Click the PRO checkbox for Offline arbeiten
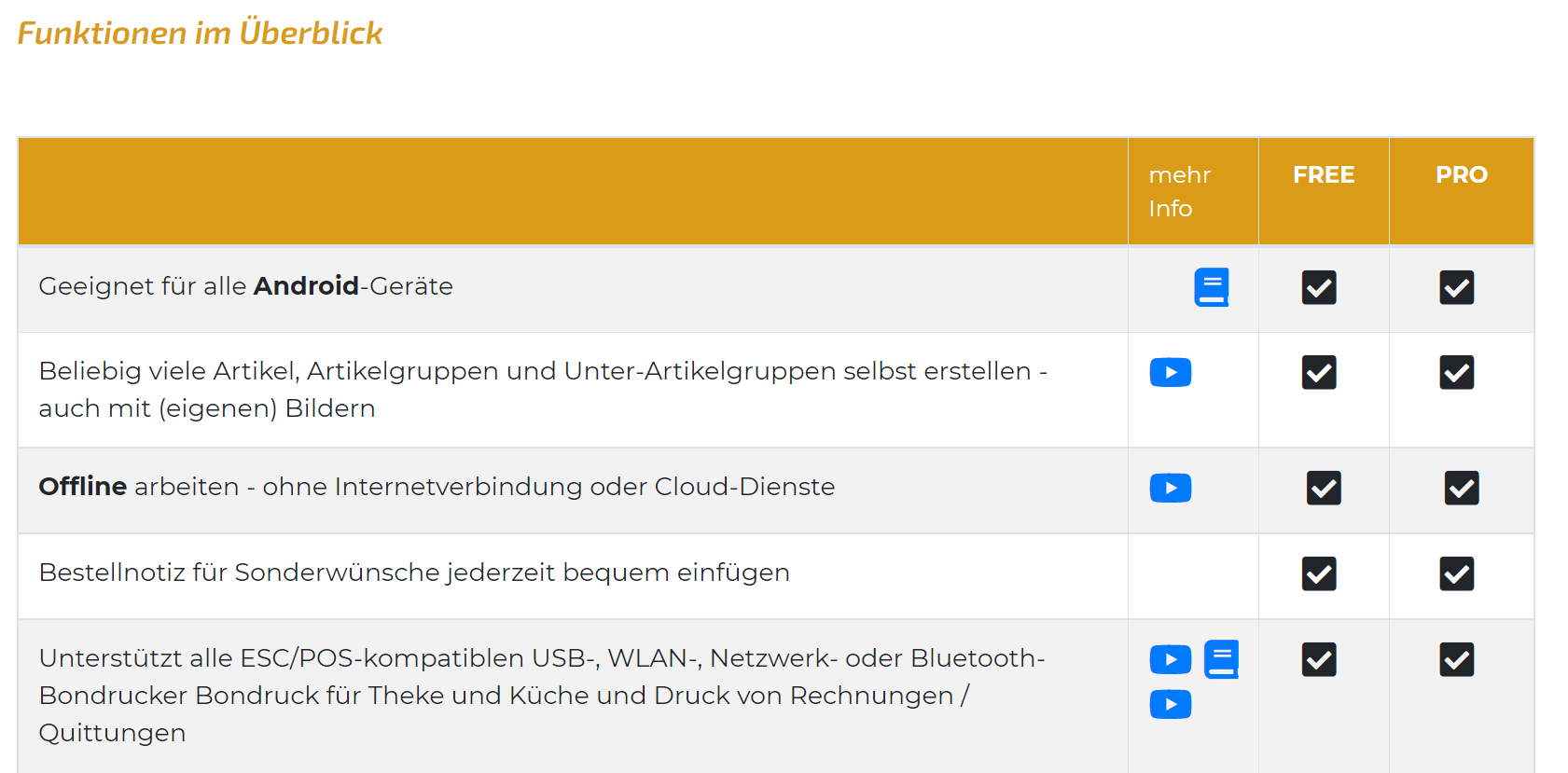Viewport: 1568px width, 773px height. coord(1461,488)
